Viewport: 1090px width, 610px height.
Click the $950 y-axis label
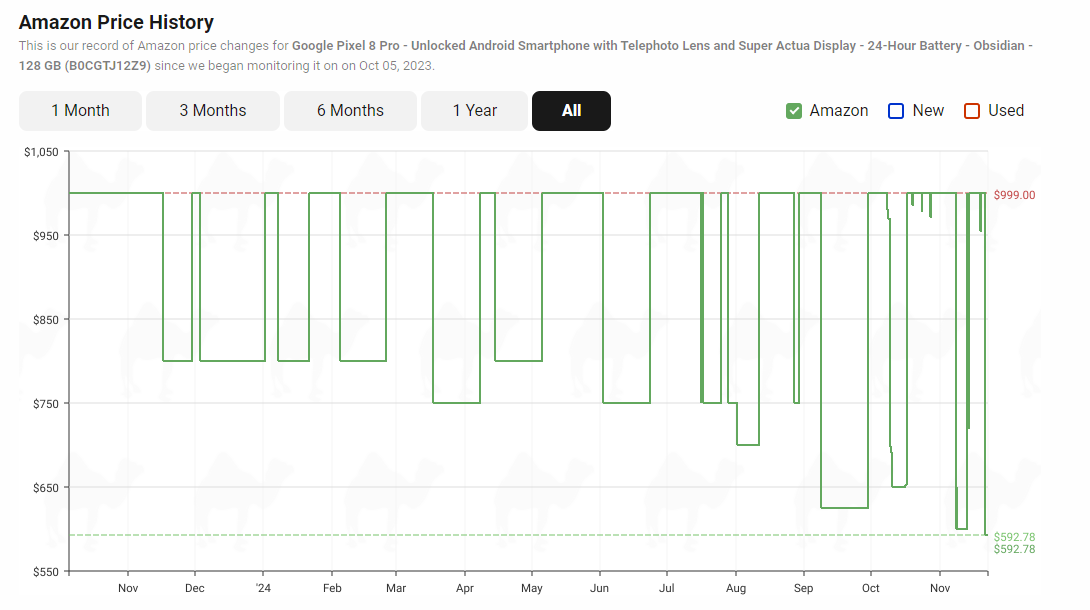46,236
